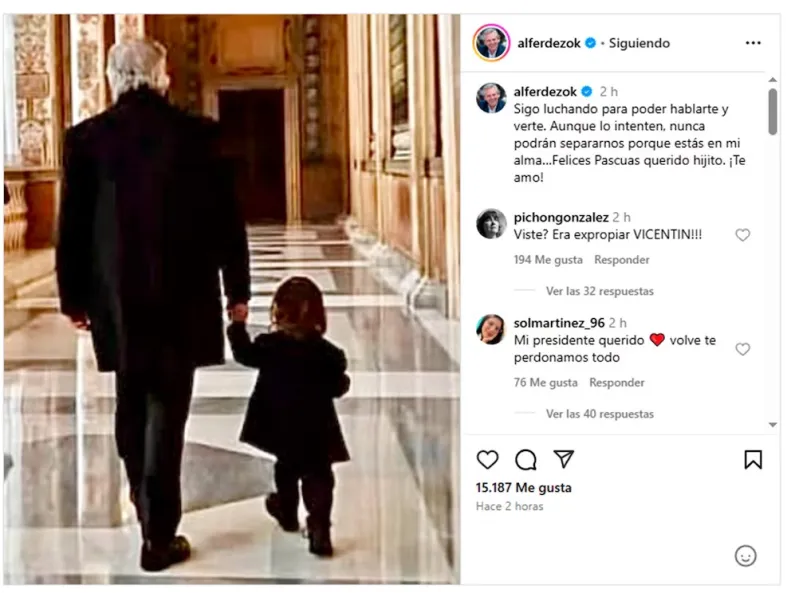790x593 pixels.
Task: View the 15.187 Me gusta likes list
Action: click(523, 488)
